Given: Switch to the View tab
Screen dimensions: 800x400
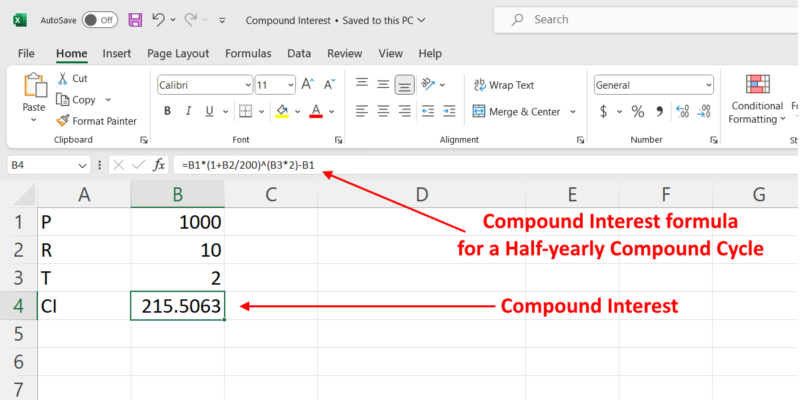Looking at the screenshot, I should 391,54.
